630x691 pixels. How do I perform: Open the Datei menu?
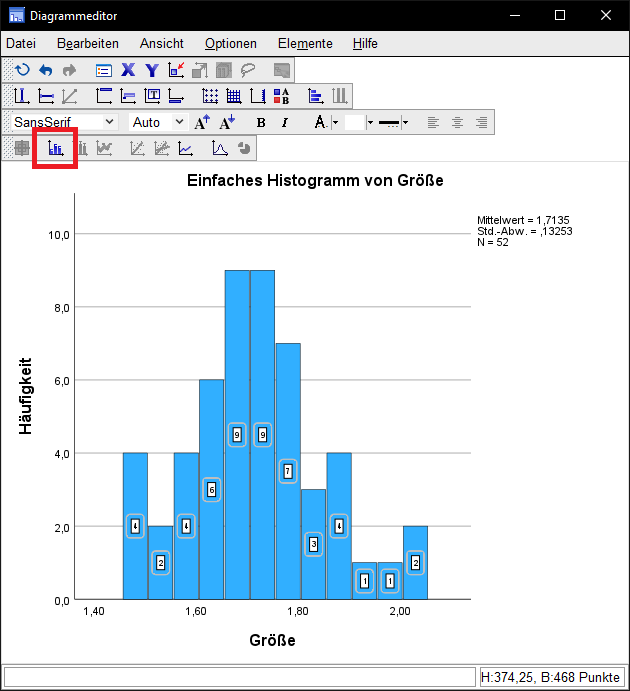(x=21, y=44)
